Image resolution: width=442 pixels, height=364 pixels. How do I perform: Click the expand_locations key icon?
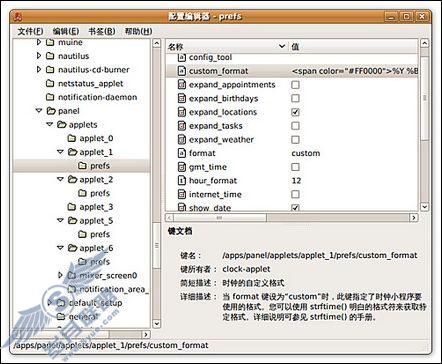click(182, 112)
